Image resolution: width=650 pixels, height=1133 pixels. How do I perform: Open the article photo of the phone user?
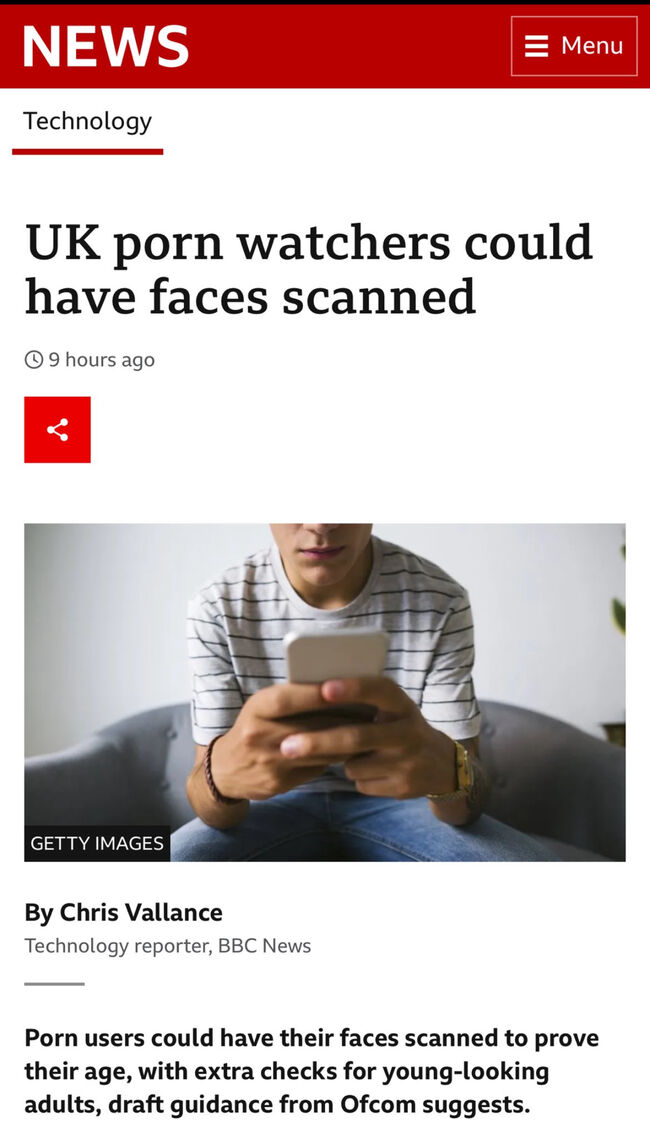325,692
